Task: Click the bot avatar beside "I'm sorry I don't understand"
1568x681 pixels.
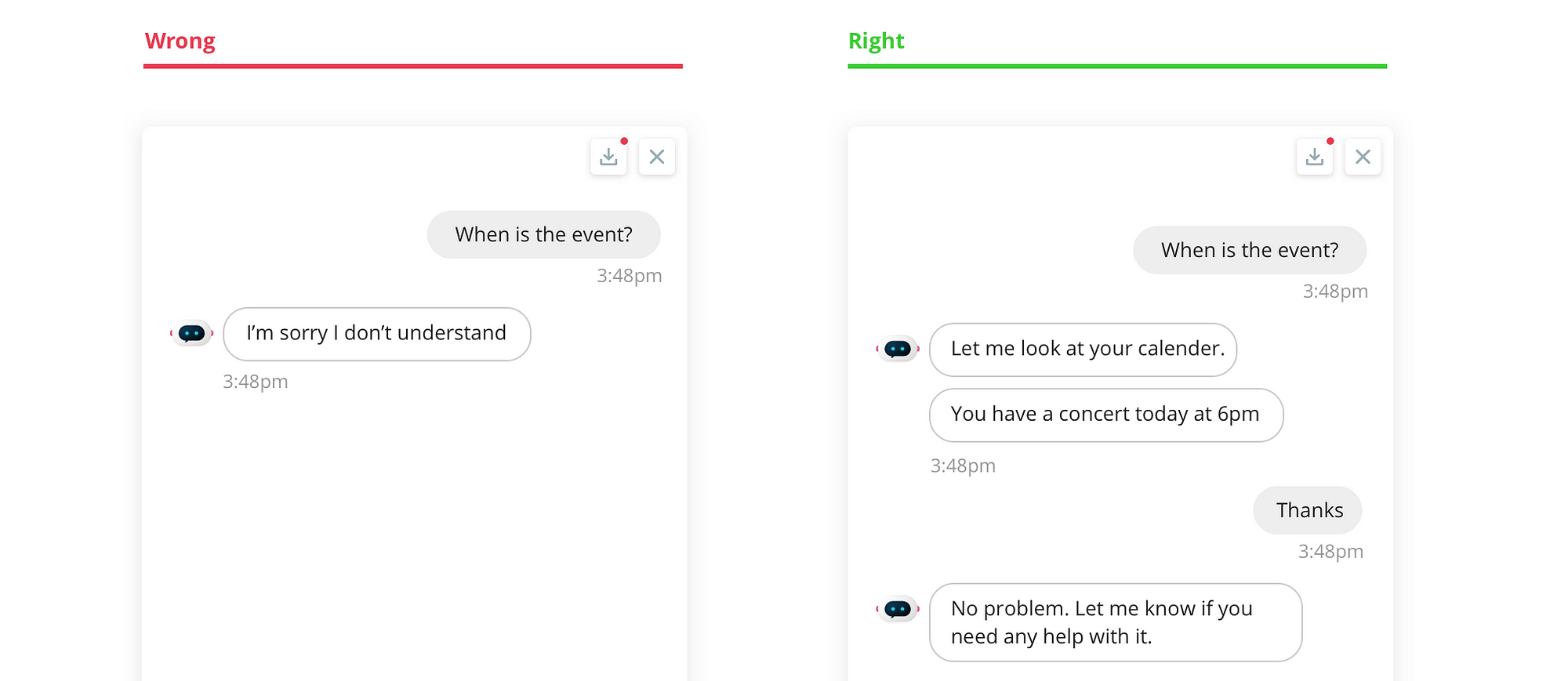Action: [x=192, y=334]
